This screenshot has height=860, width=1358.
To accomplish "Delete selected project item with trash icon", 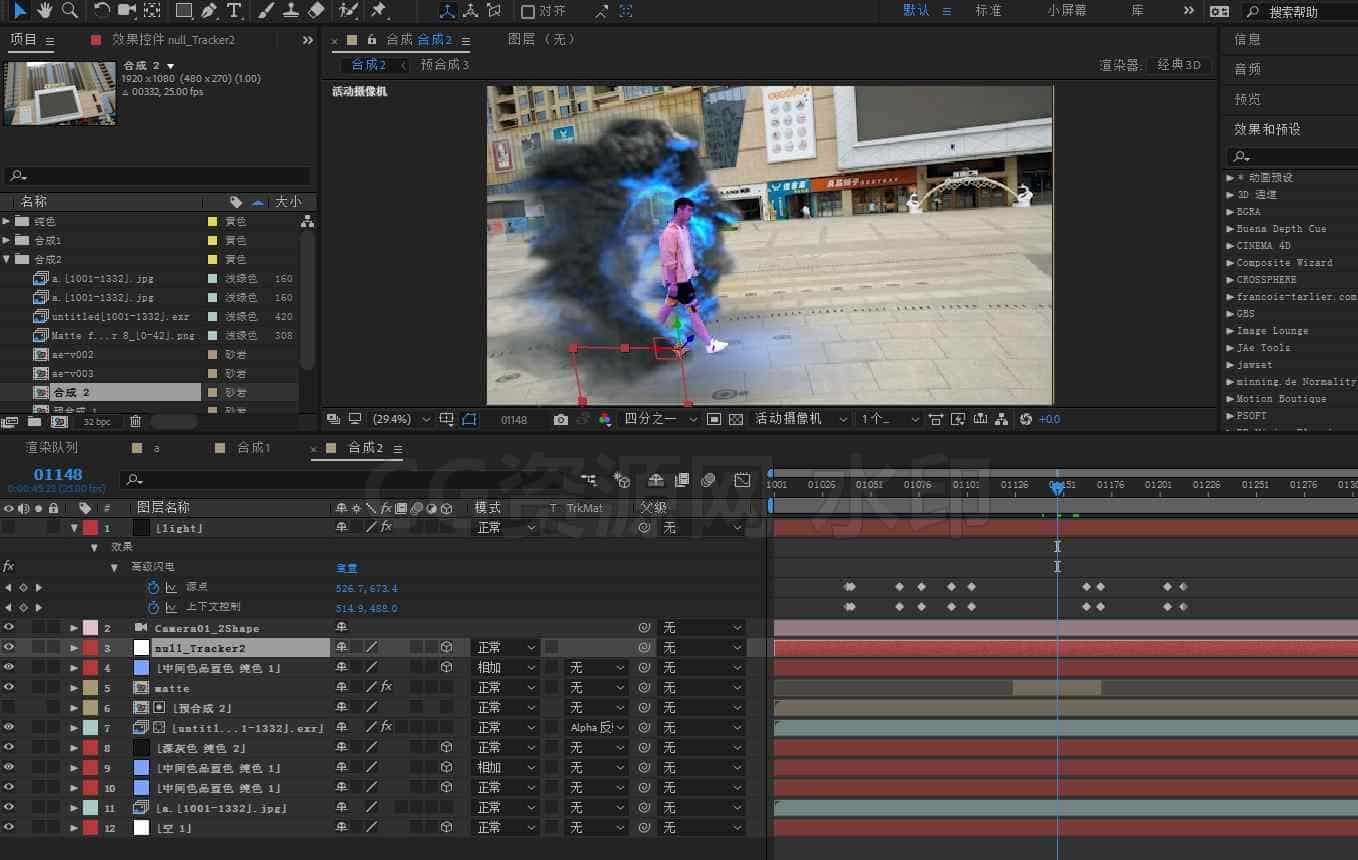I will [135, 421].
